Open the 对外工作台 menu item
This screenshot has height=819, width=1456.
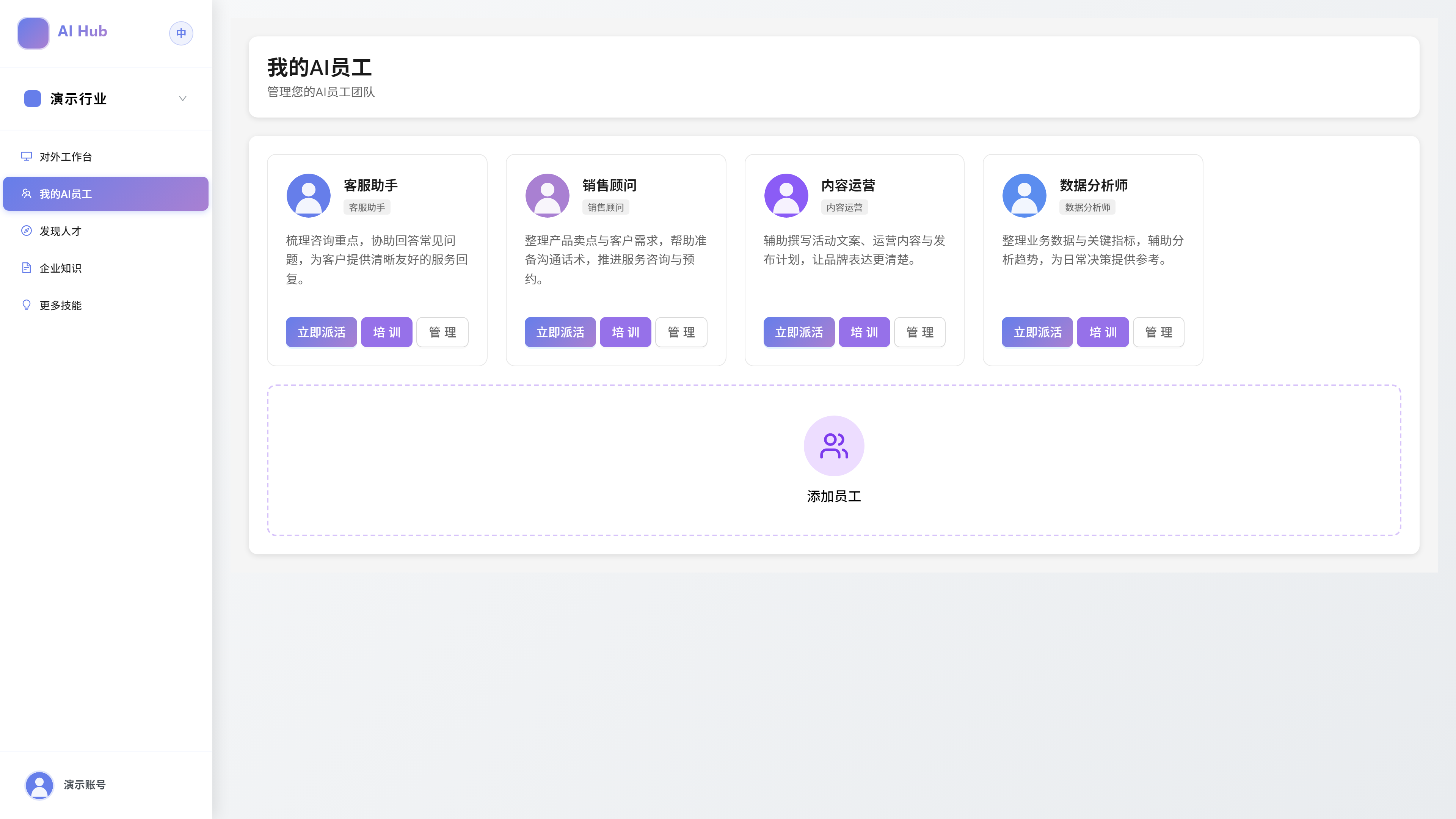106,157
